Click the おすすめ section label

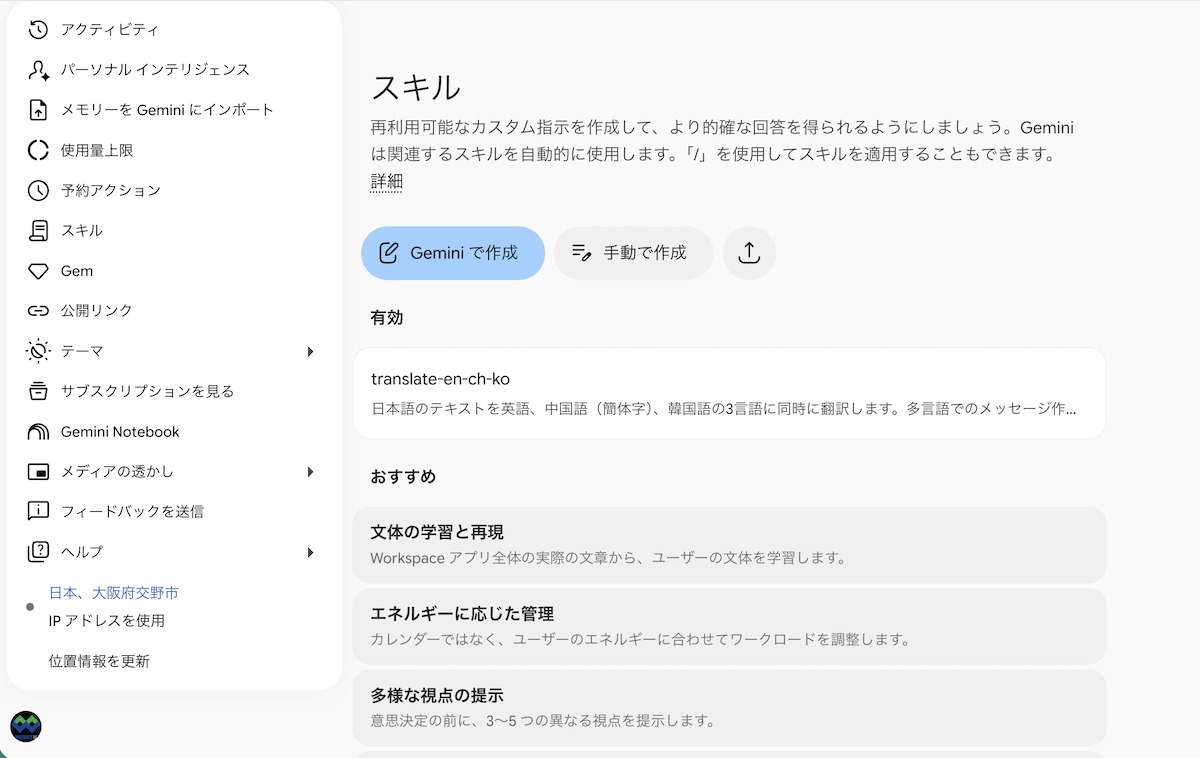(x=403, y=476)
